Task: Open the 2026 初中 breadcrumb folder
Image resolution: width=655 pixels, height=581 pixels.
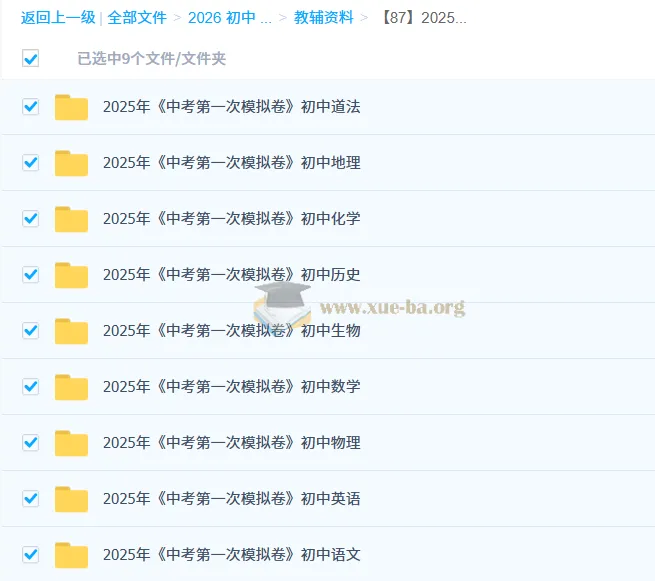Action: [230, 18]
